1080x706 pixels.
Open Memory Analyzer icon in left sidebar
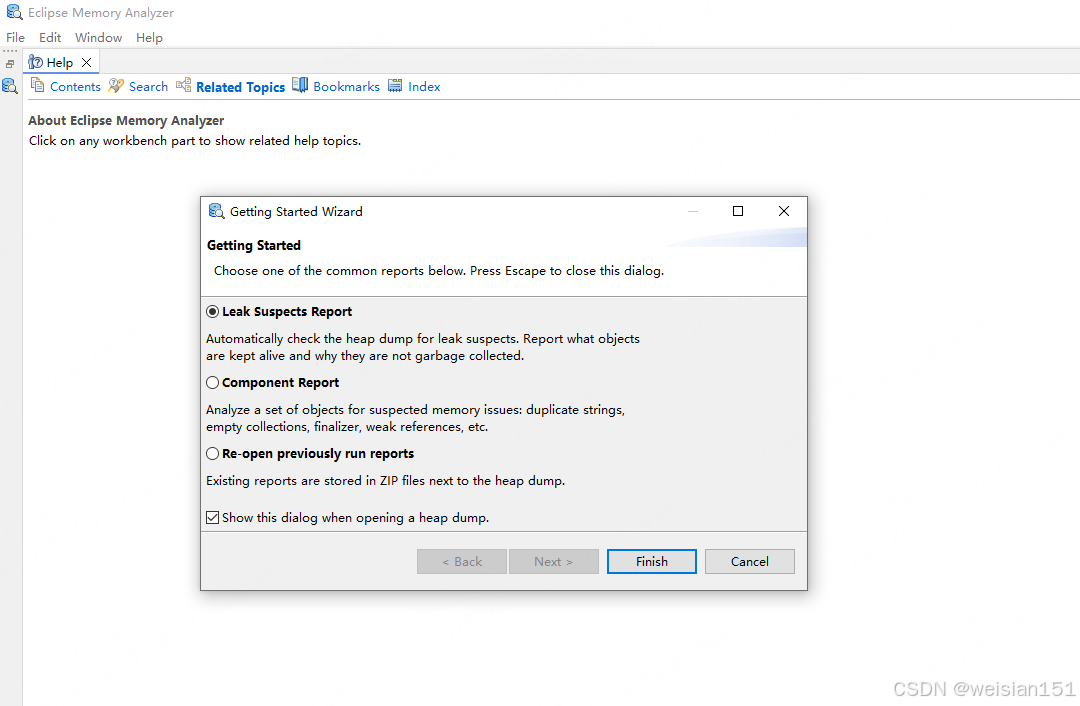[x=10, y=86]
